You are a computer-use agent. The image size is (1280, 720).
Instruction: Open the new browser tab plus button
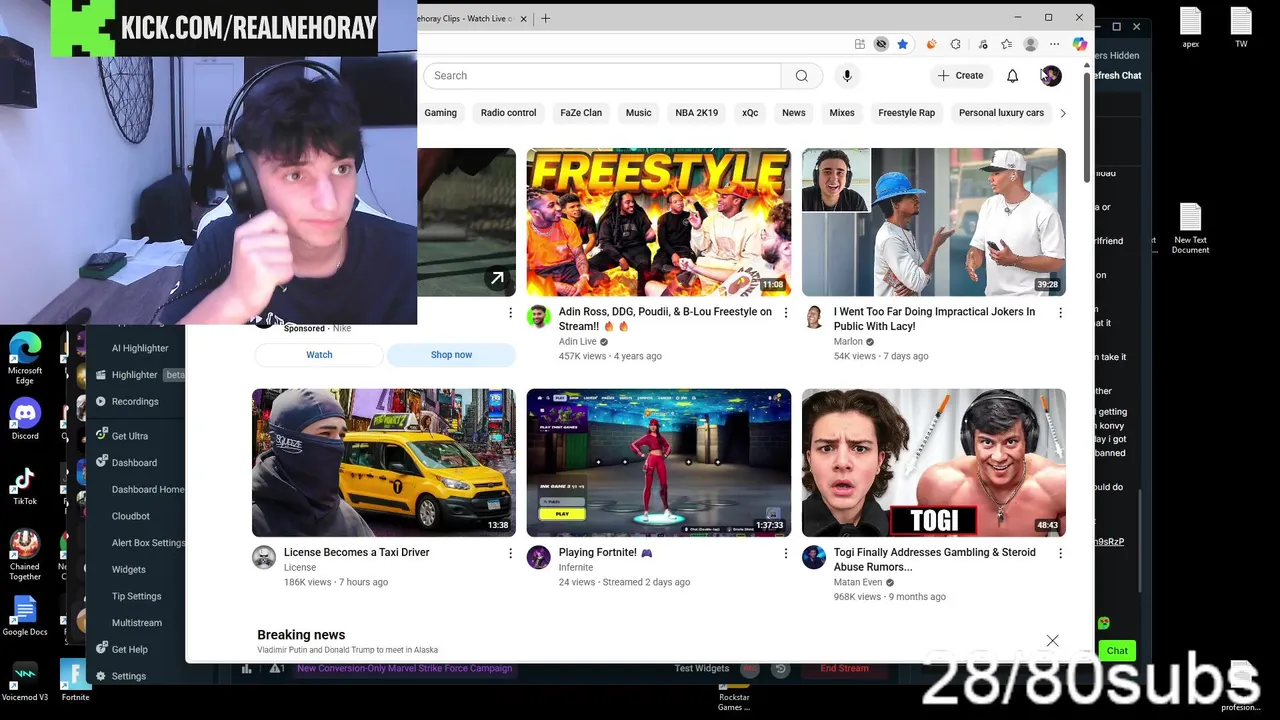(x=545, y=18)
